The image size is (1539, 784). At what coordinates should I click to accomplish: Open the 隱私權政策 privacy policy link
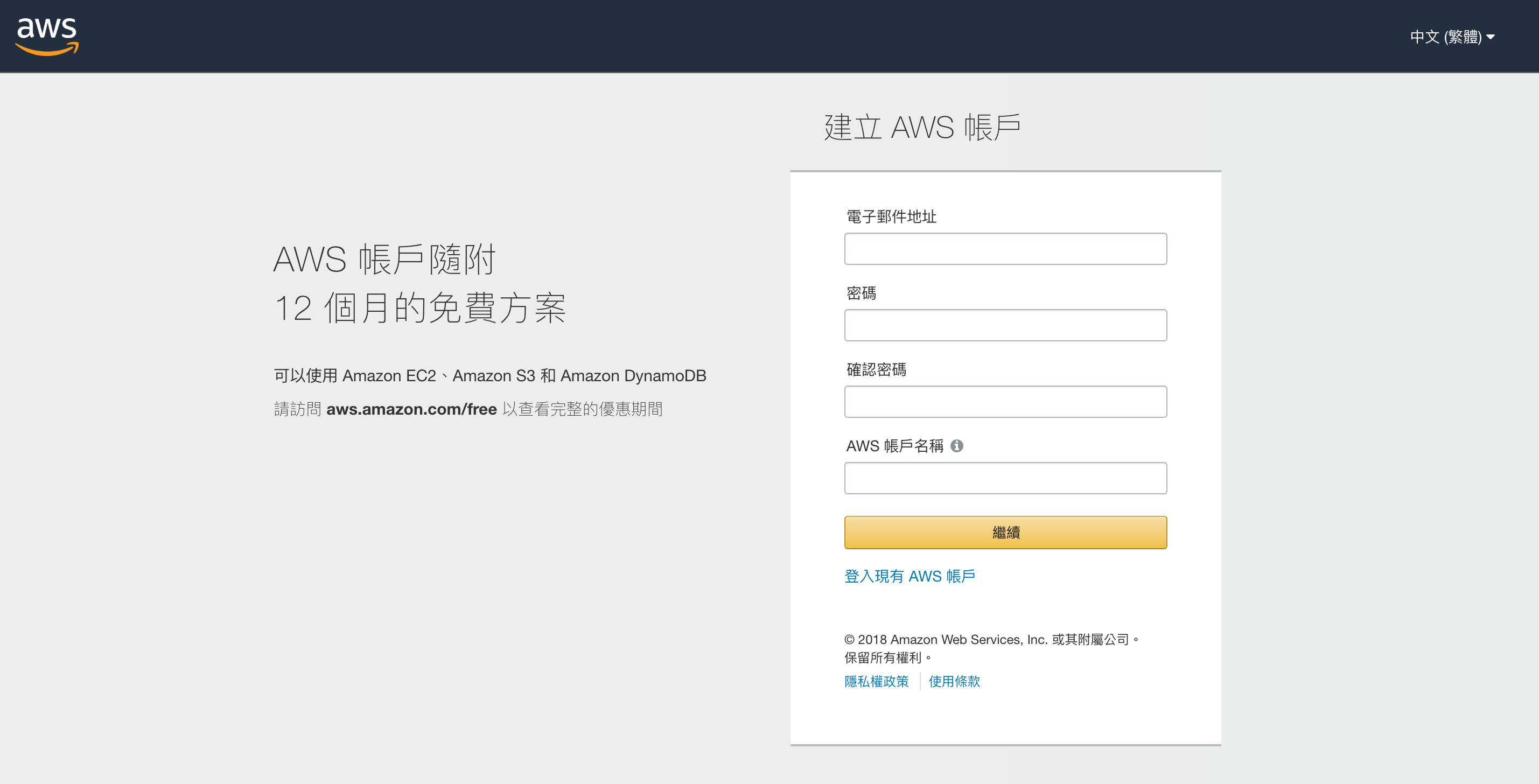point(877,681)
